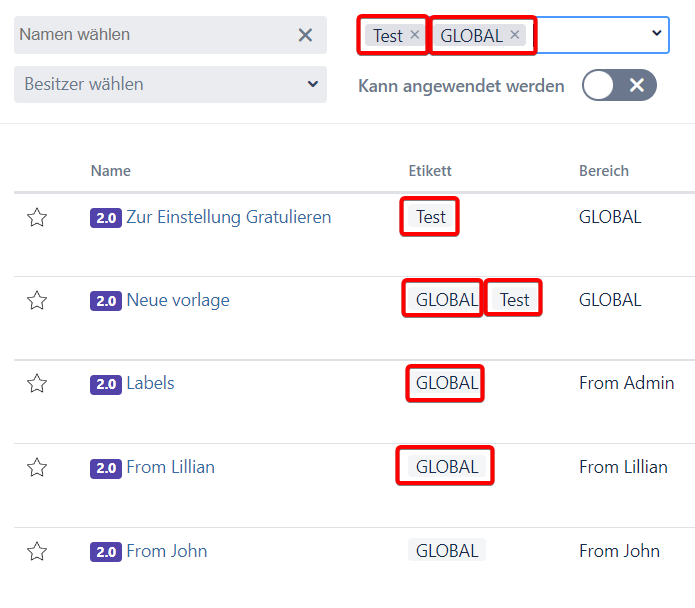Expand the label filter dropdown arrow

[x=656, y=34]
